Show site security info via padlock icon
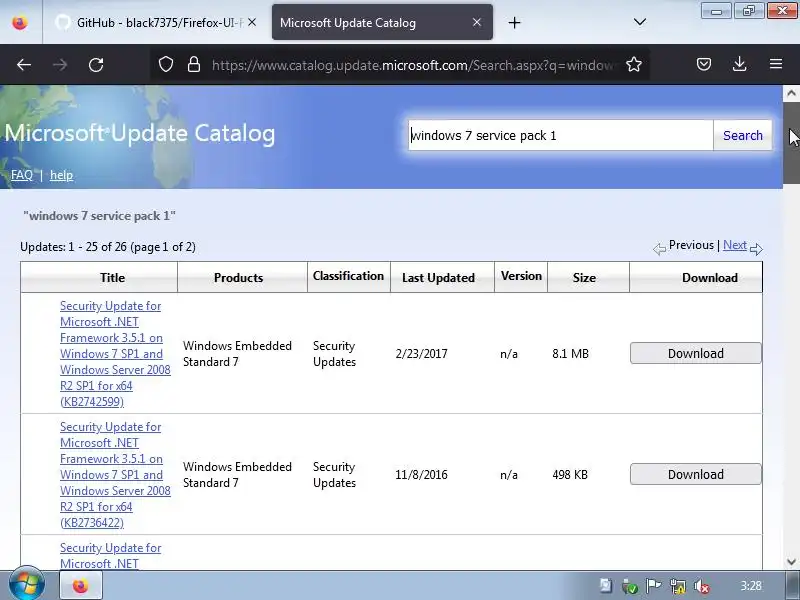The width and height of the screenshot is (800, 600). coord(194,64)
